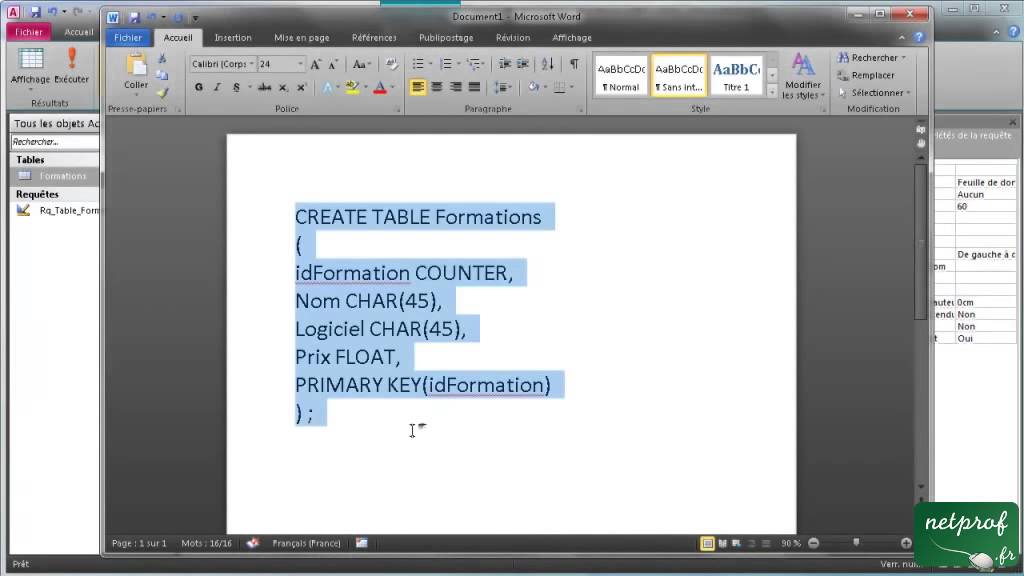
Task: Click Page : 1 sur 1 indicator
Action: tap(139, 543)
